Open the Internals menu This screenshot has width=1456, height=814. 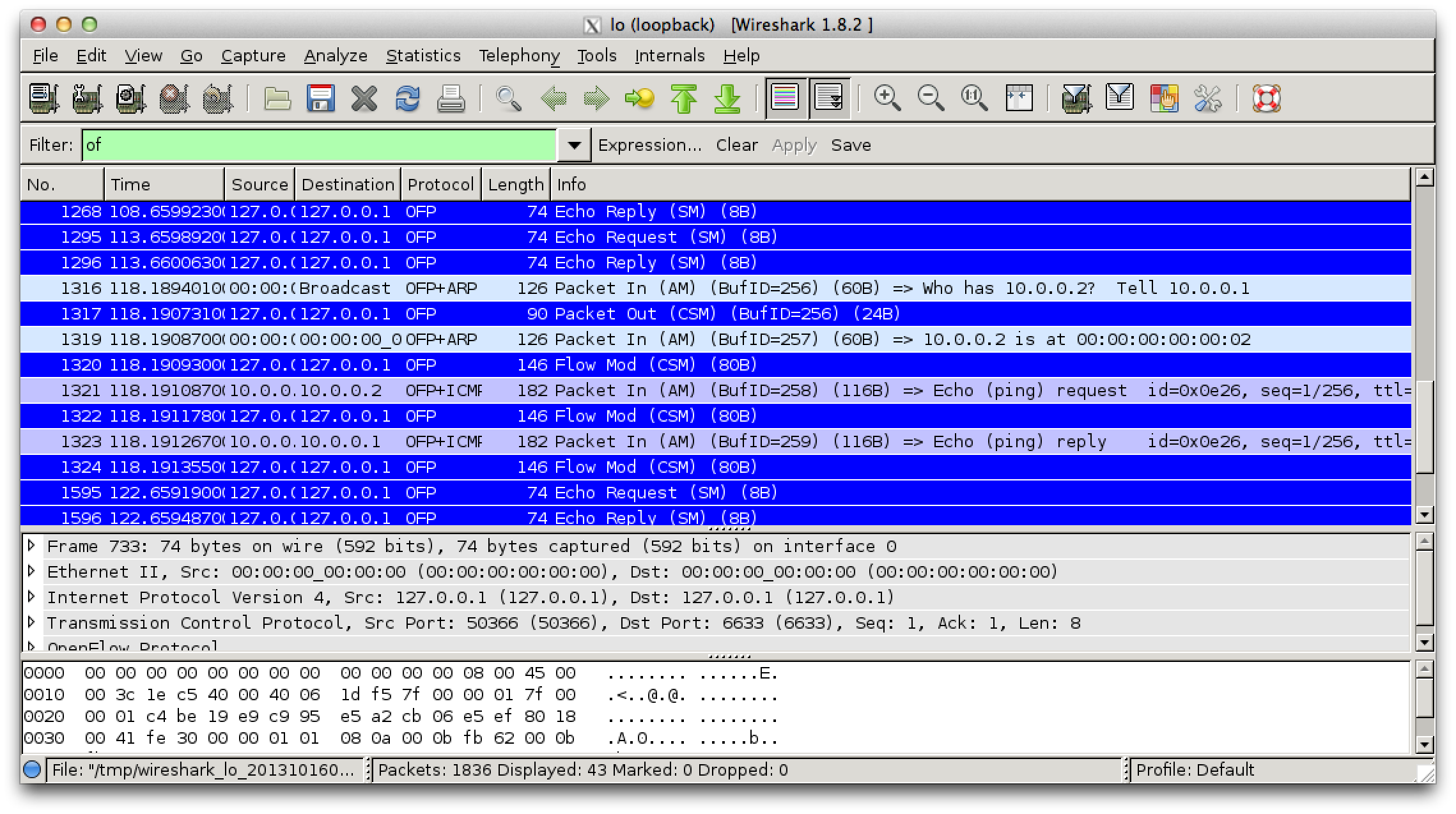(669, 56)
